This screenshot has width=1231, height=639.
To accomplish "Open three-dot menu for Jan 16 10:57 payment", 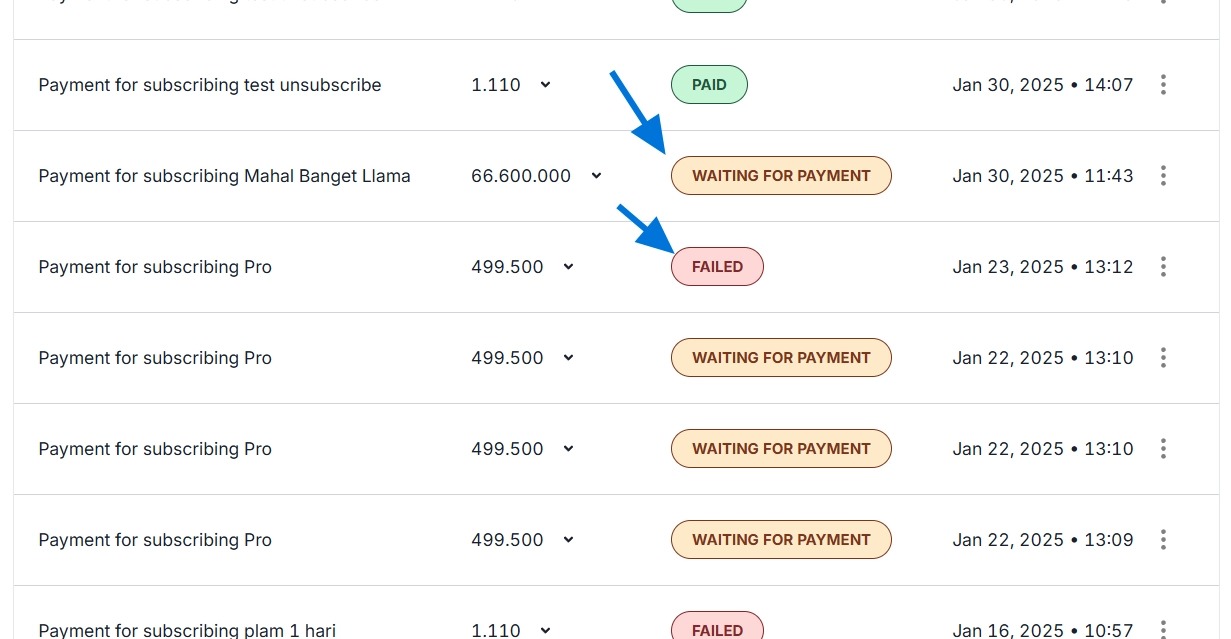I will click(x=1163, y=629).
